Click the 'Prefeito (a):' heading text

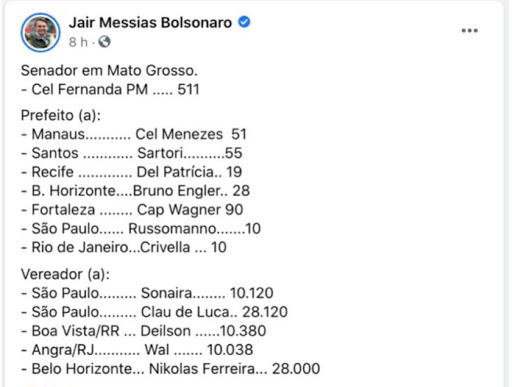coord(61,115)
